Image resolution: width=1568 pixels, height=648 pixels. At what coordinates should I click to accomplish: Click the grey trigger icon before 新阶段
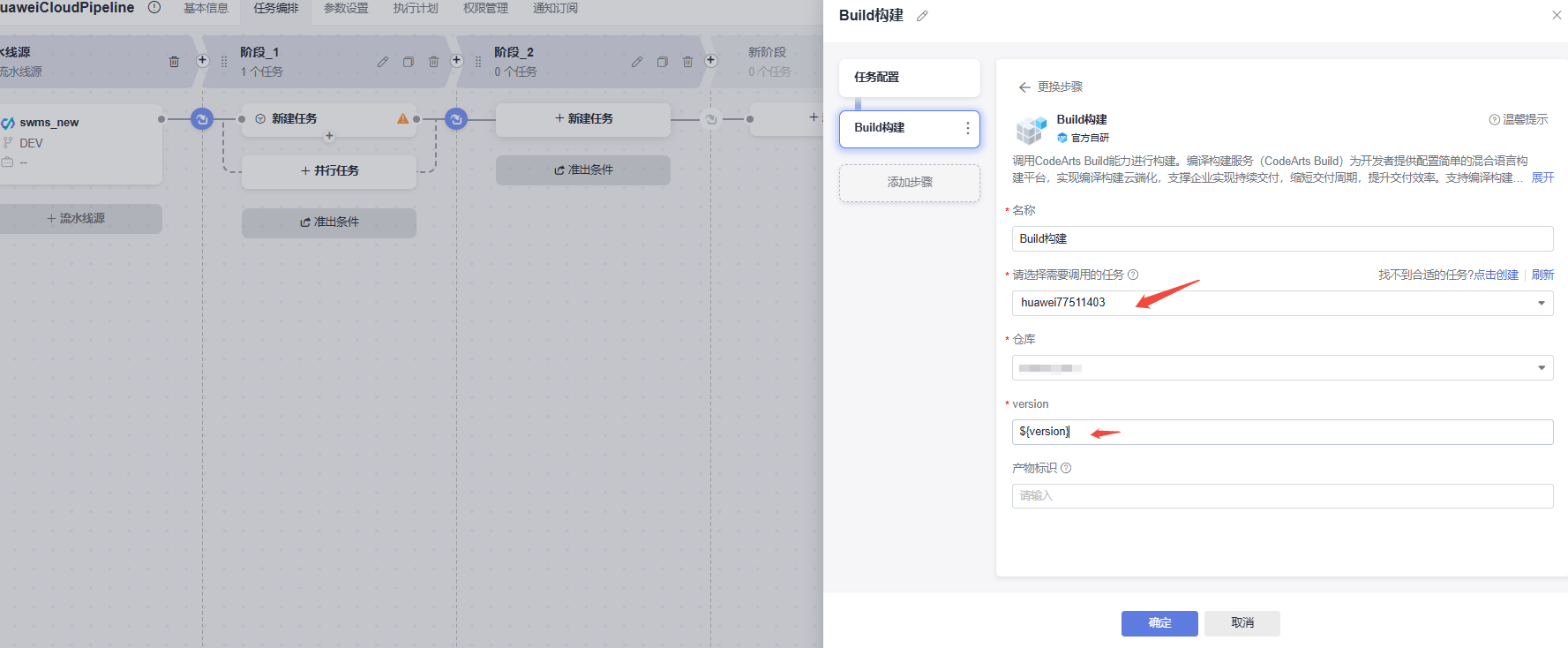point(710,118)
